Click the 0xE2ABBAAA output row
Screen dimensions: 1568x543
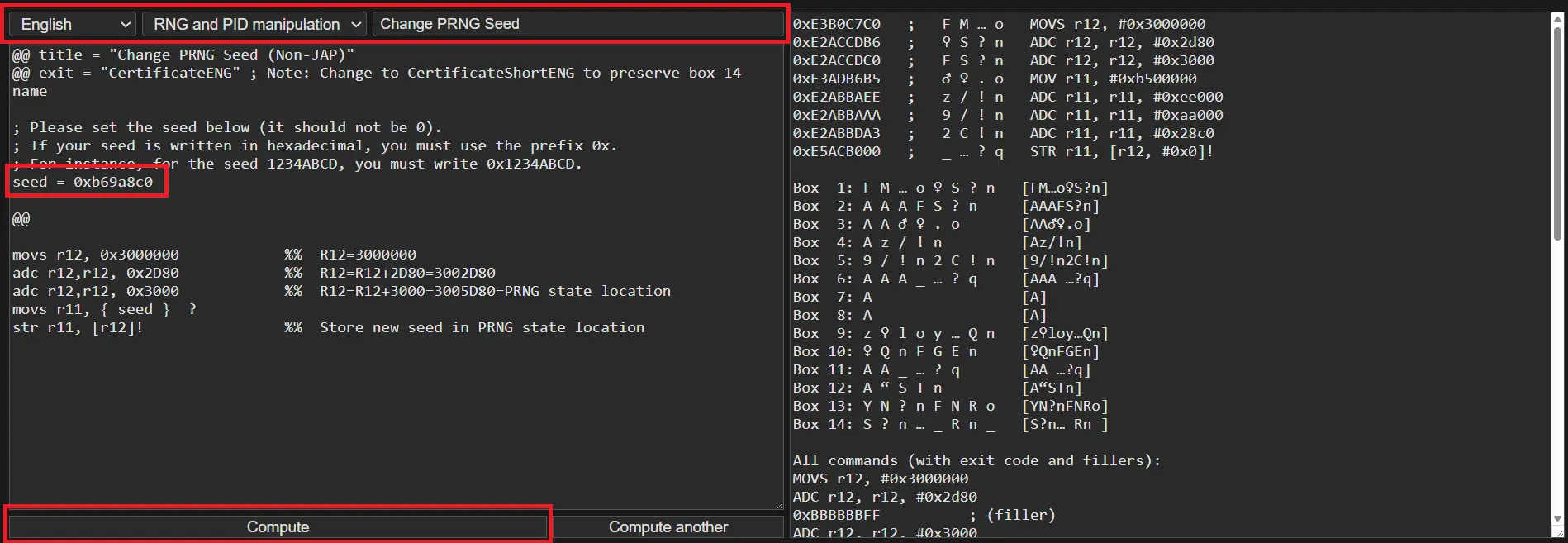pyautogui.click(x=1008, y=115)
